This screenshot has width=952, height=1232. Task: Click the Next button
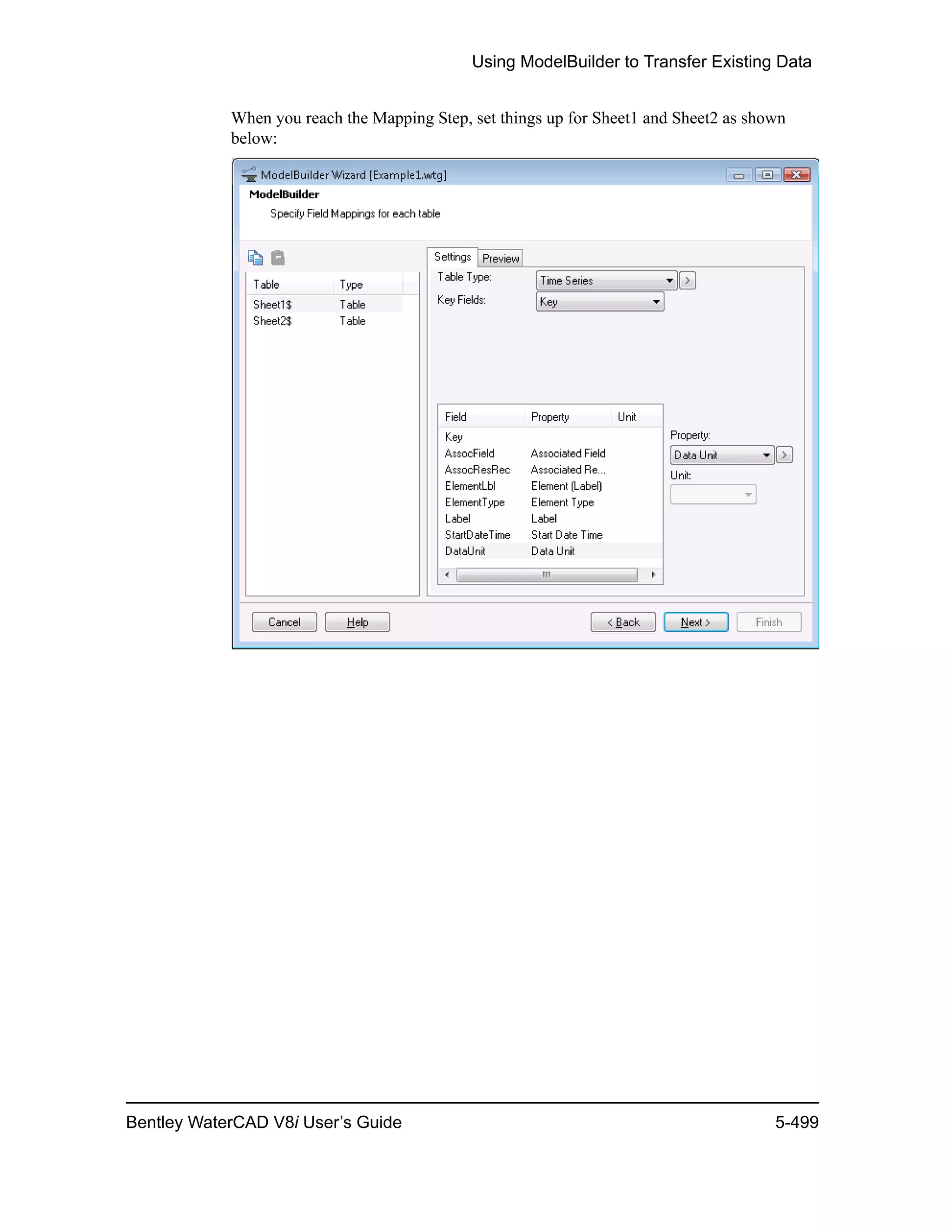(x=696, y=622)
